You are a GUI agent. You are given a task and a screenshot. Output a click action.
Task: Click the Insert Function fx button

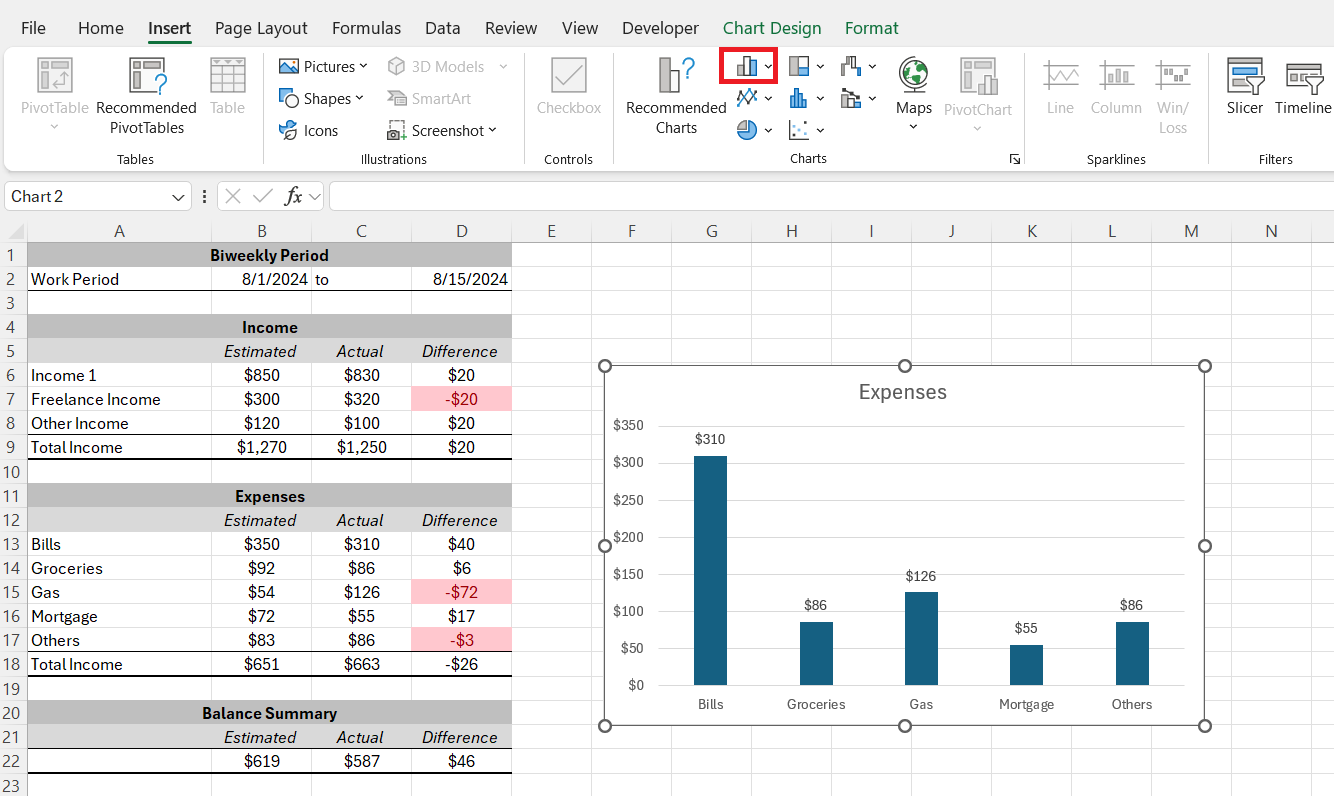[293, 196]
